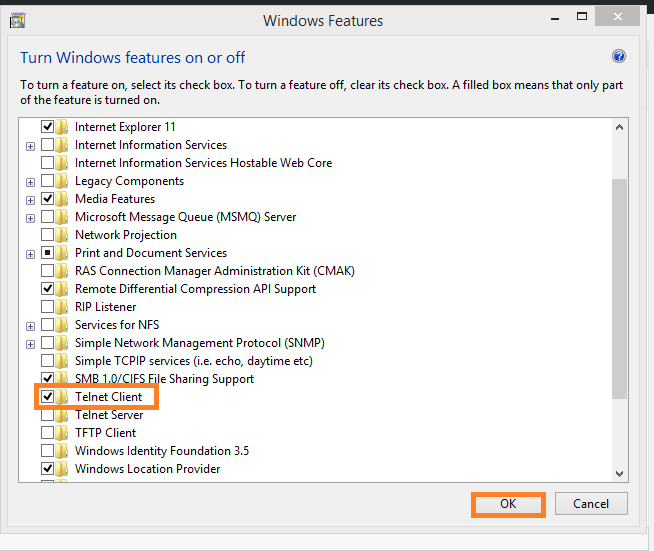This screenshot has height=551, width=654.
Task: Check Windows Identity Foundation 3.5 checkbox
Action: (48, 450)
